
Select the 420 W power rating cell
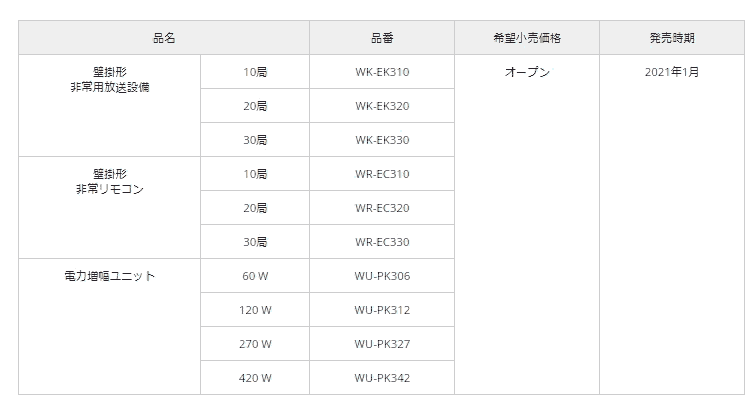[x=255, y=378]
